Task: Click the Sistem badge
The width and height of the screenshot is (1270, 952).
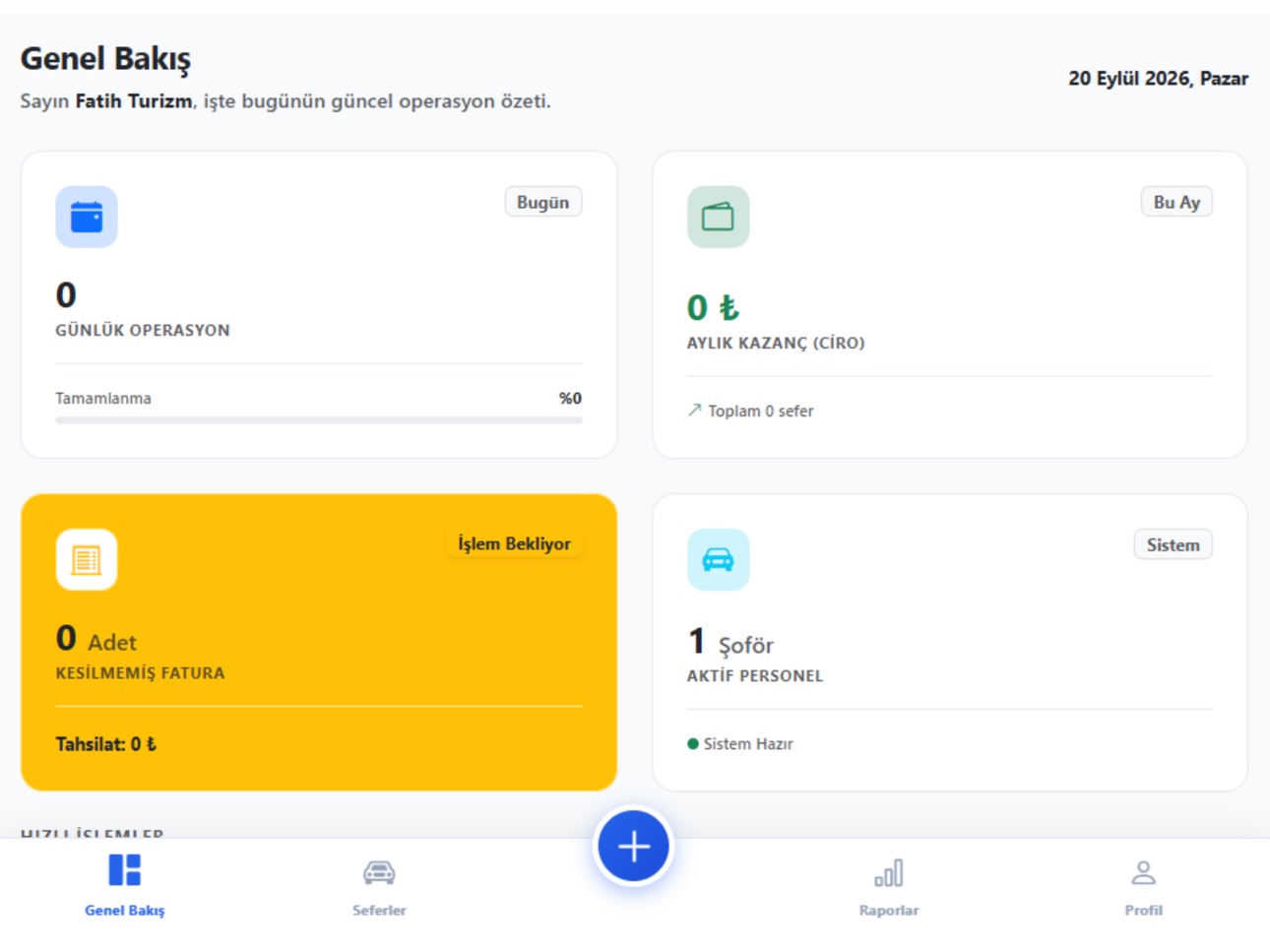Action: [x=1174, y=544]
